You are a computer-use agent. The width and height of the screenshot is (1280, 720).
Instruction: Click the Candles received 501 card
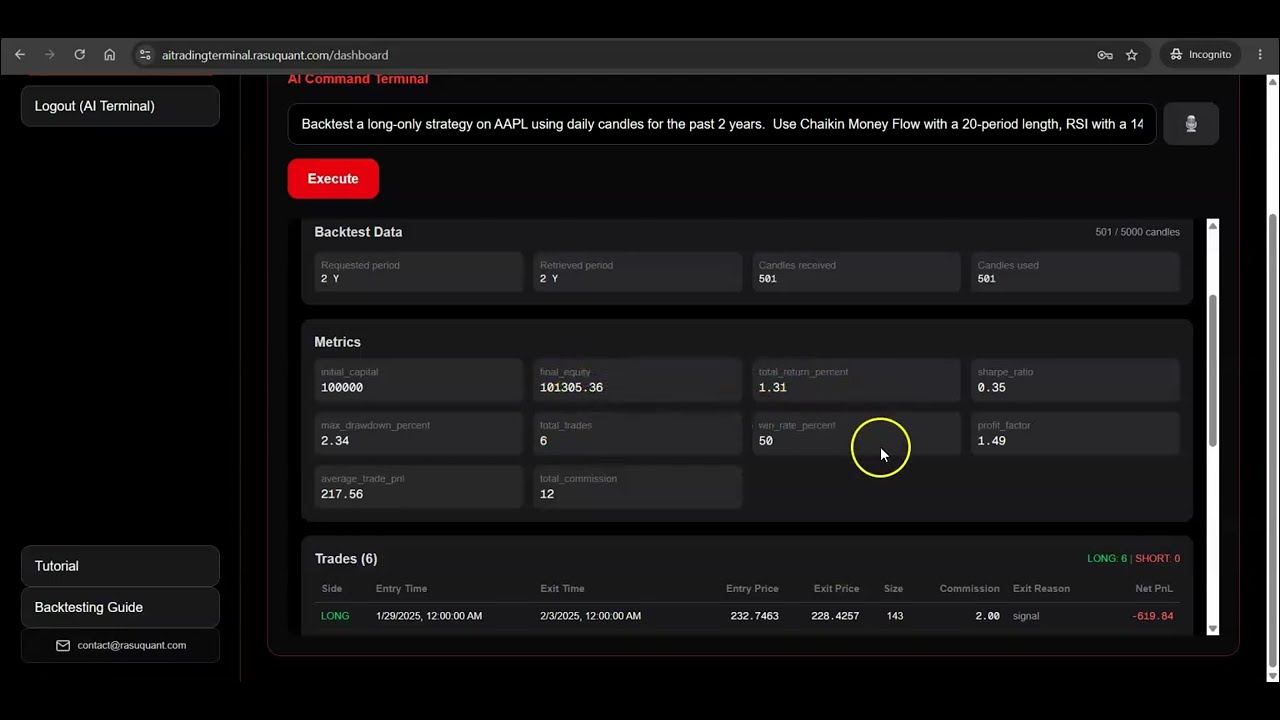[857, 272]
